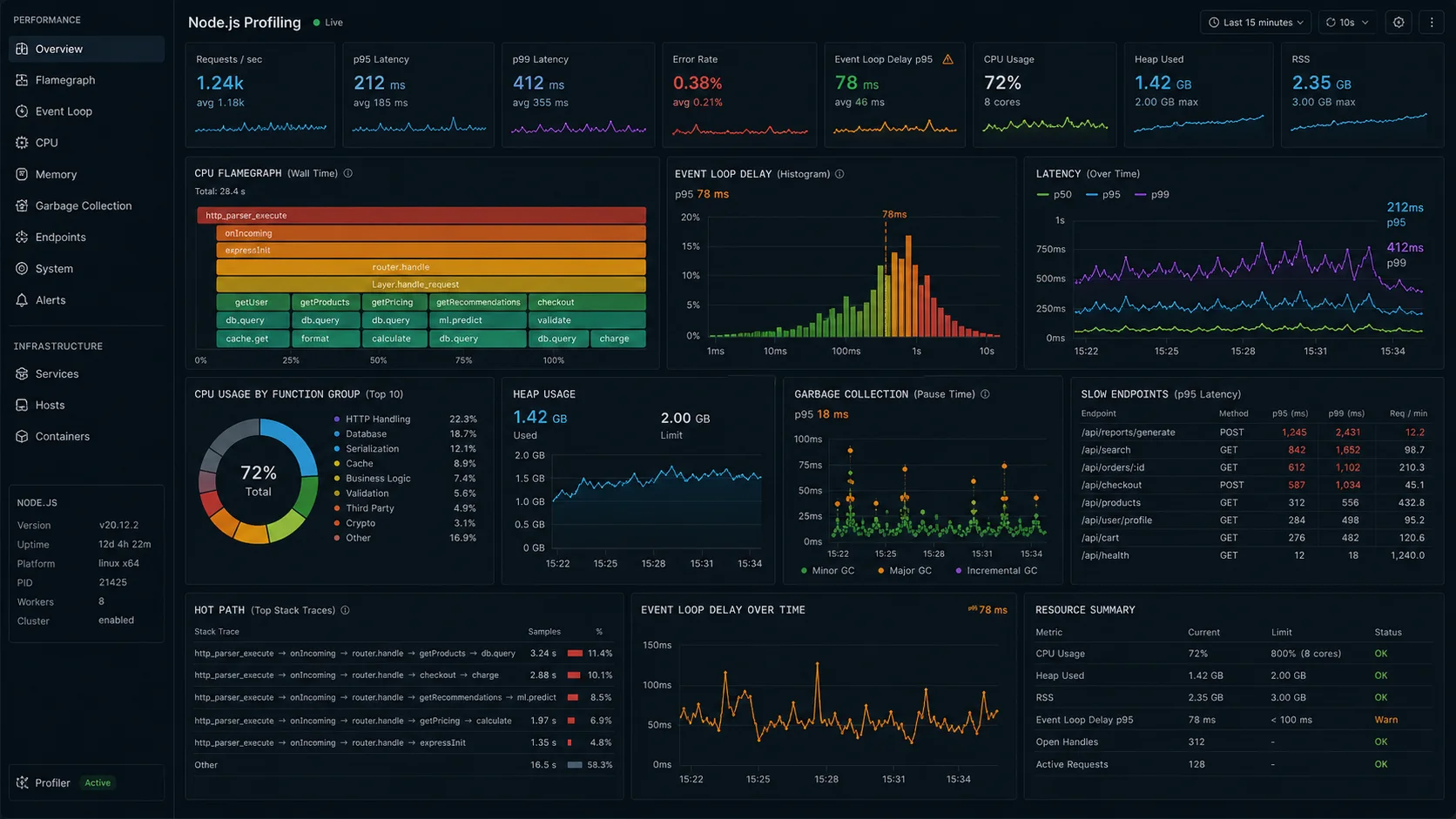Click the Live status indicator
The height and width of the screenshot is (819, 1456).
(x=328, y=23)
